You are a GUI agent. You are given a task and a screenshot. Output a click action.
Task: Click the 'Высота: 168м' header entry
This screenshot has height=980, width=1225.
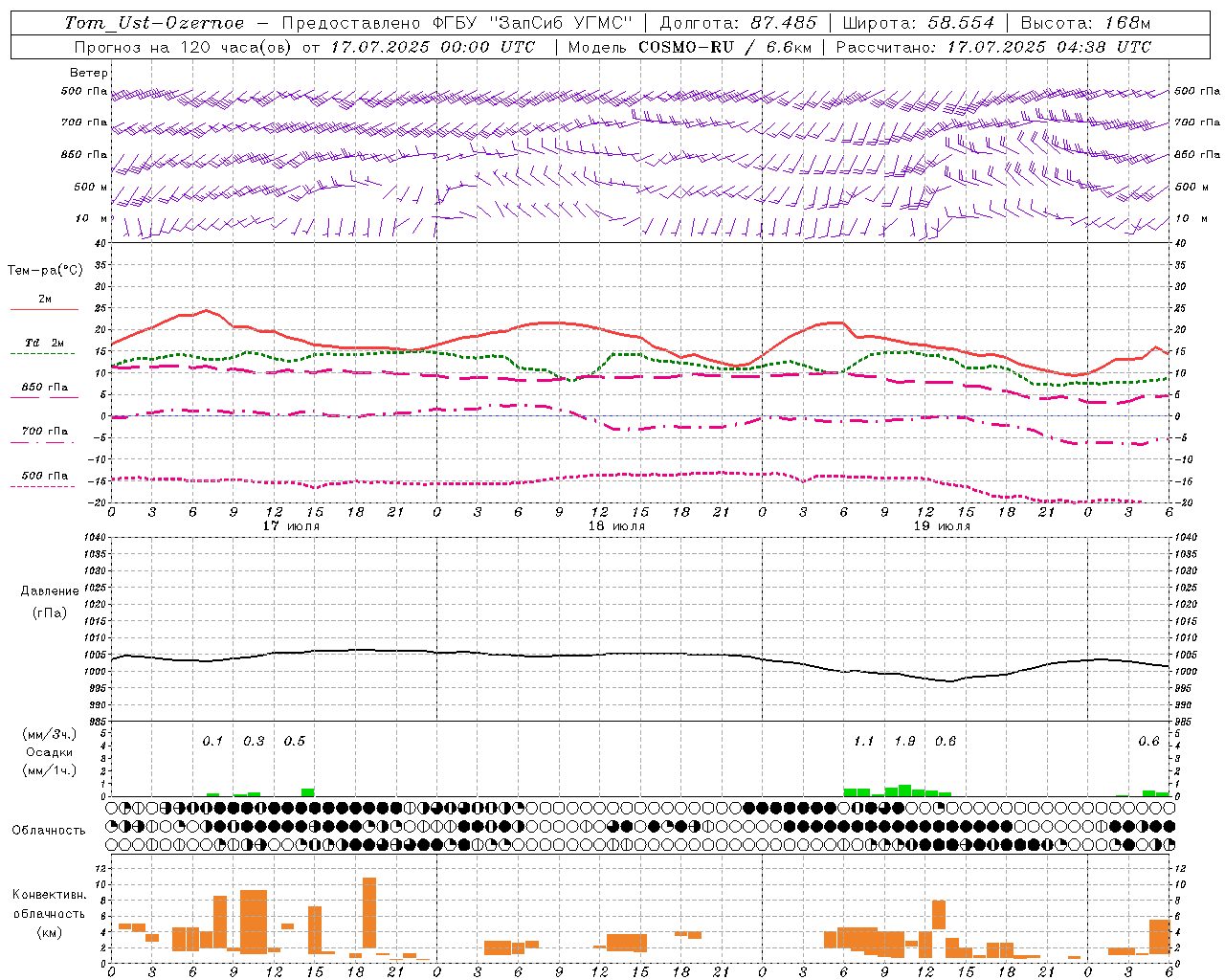pyautogui.click(x=1085, y=23)
